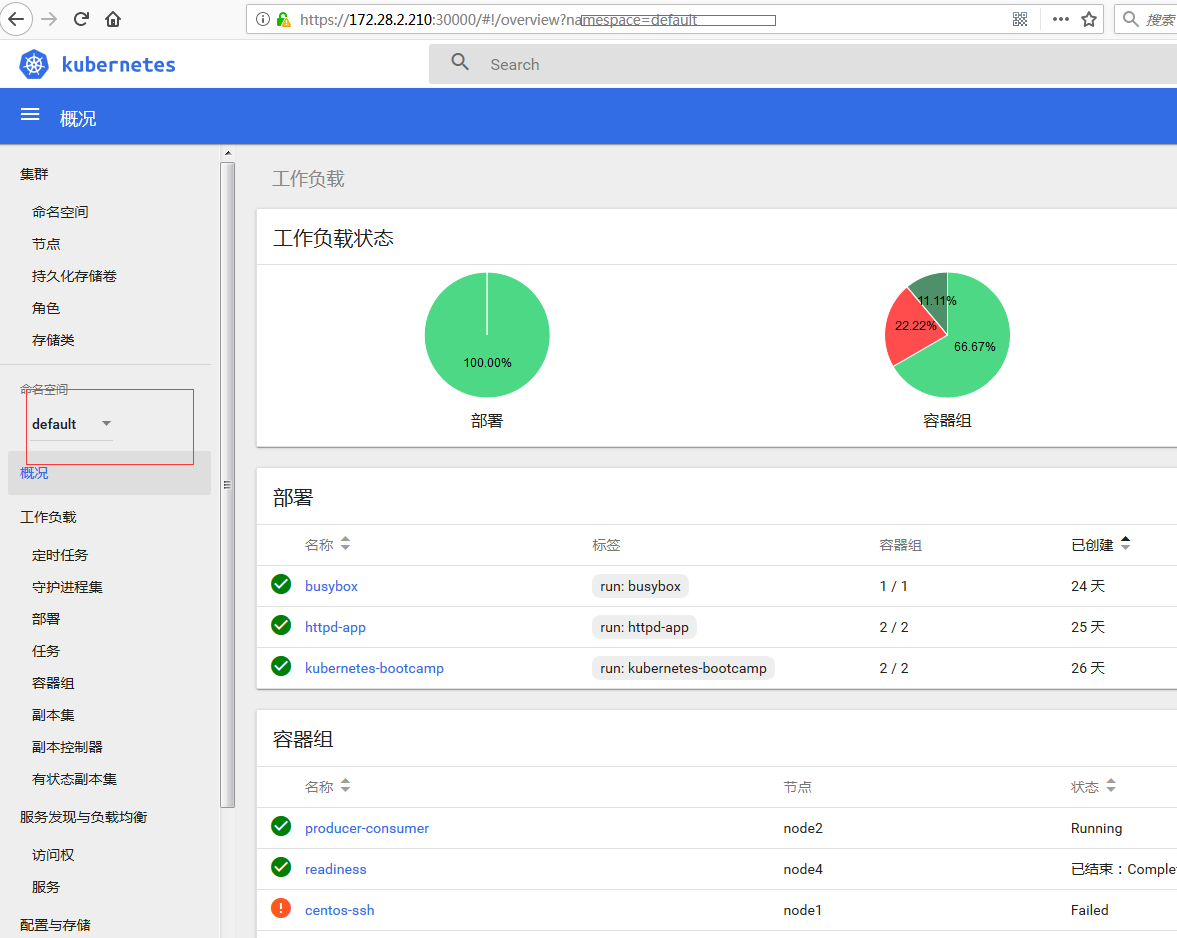Select 容器组 in the sidebar menu
1177x938 pixels.
tap(53, 683)
